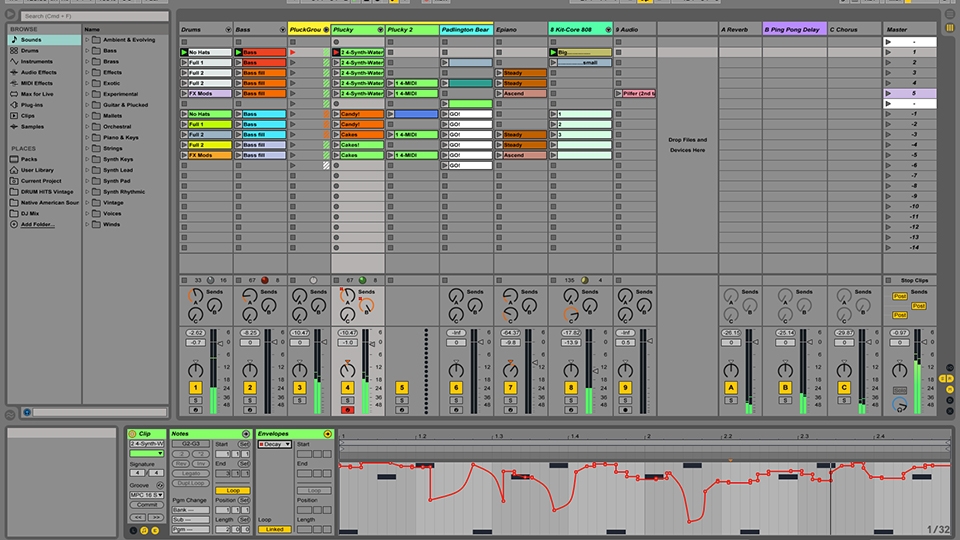Expand the Winds folder
The image size is (960, 540).
point(87,225)
